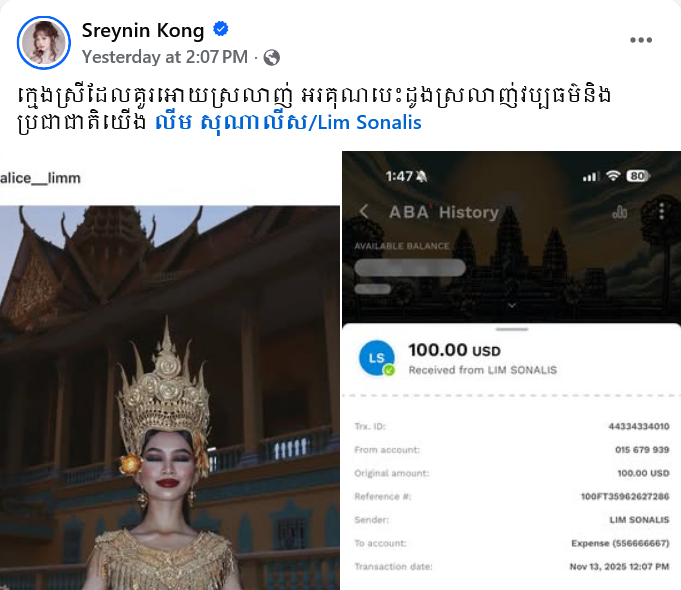Screen dimensions: 681x590
Task: Click the transaction ID 44334334010
Action: tap(638, 426)
